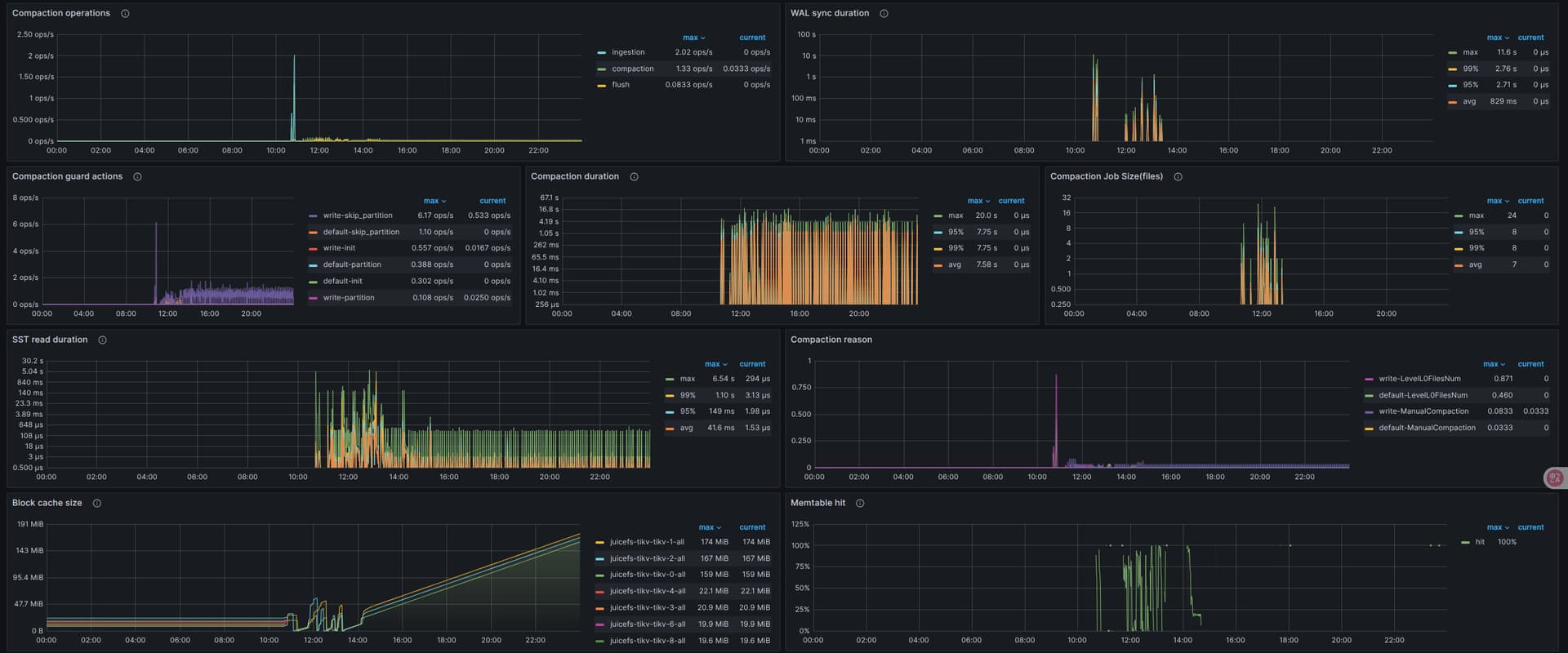This screenshot has width=1568, height=653.
Task: Toggle juicefs-tikv-tikv-1-all series in Block cache legend
Action: 647,542
